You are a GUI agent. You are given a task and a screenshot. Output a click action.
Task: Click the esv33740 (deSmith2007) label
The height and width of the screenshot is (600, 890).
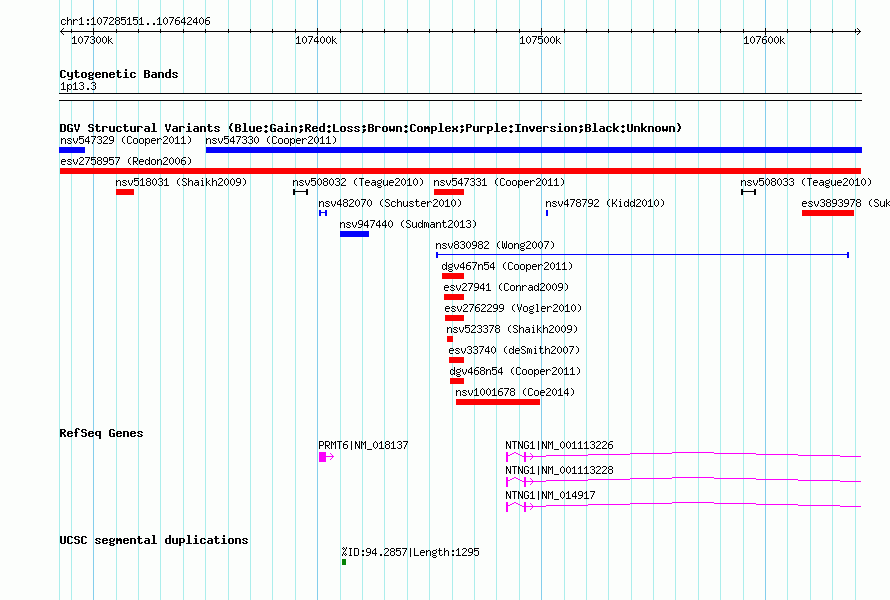(514, 350)
